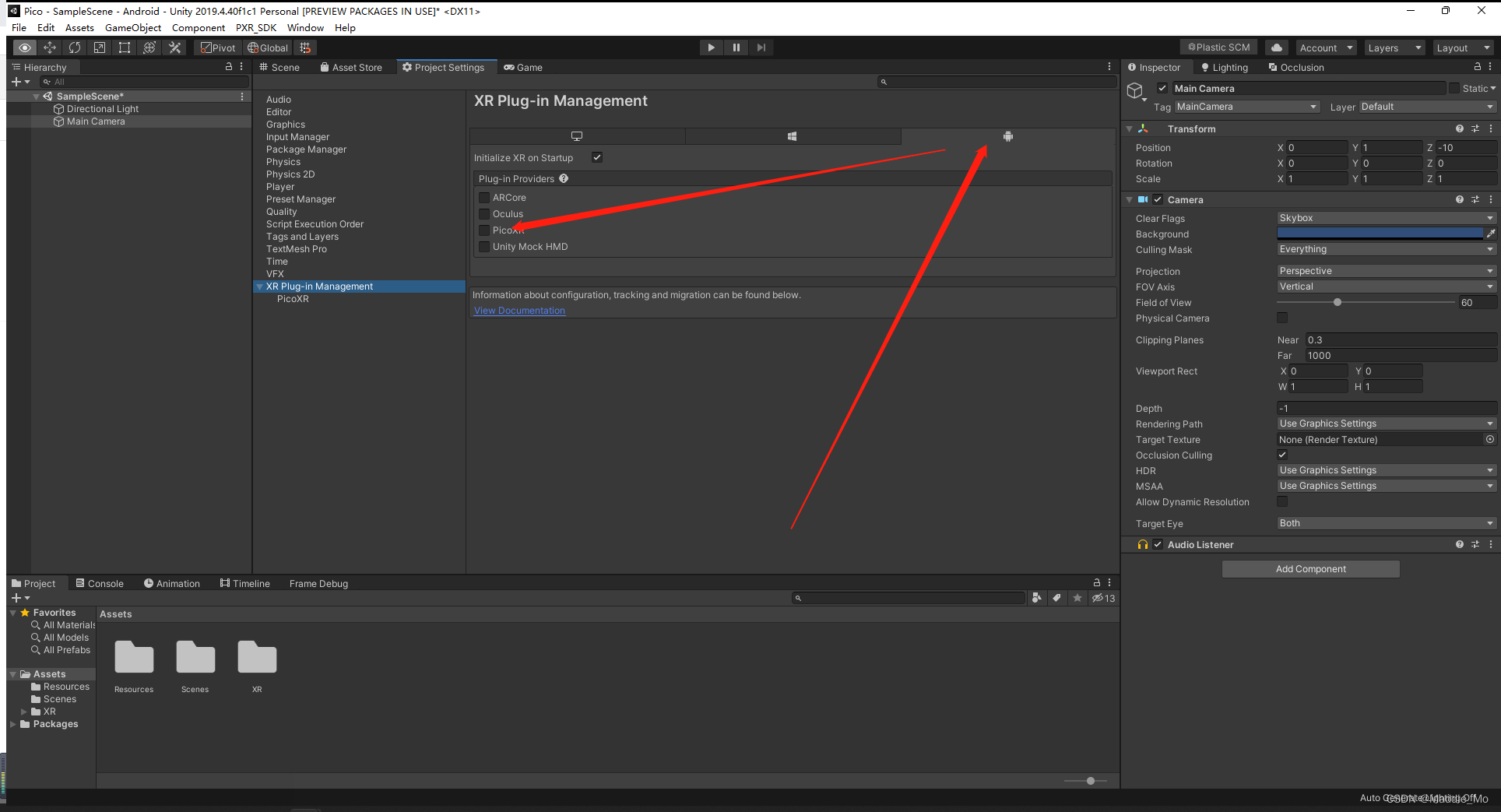Open cloud services icon
Screen dimensions: 1501x812
coord(1277,47)
